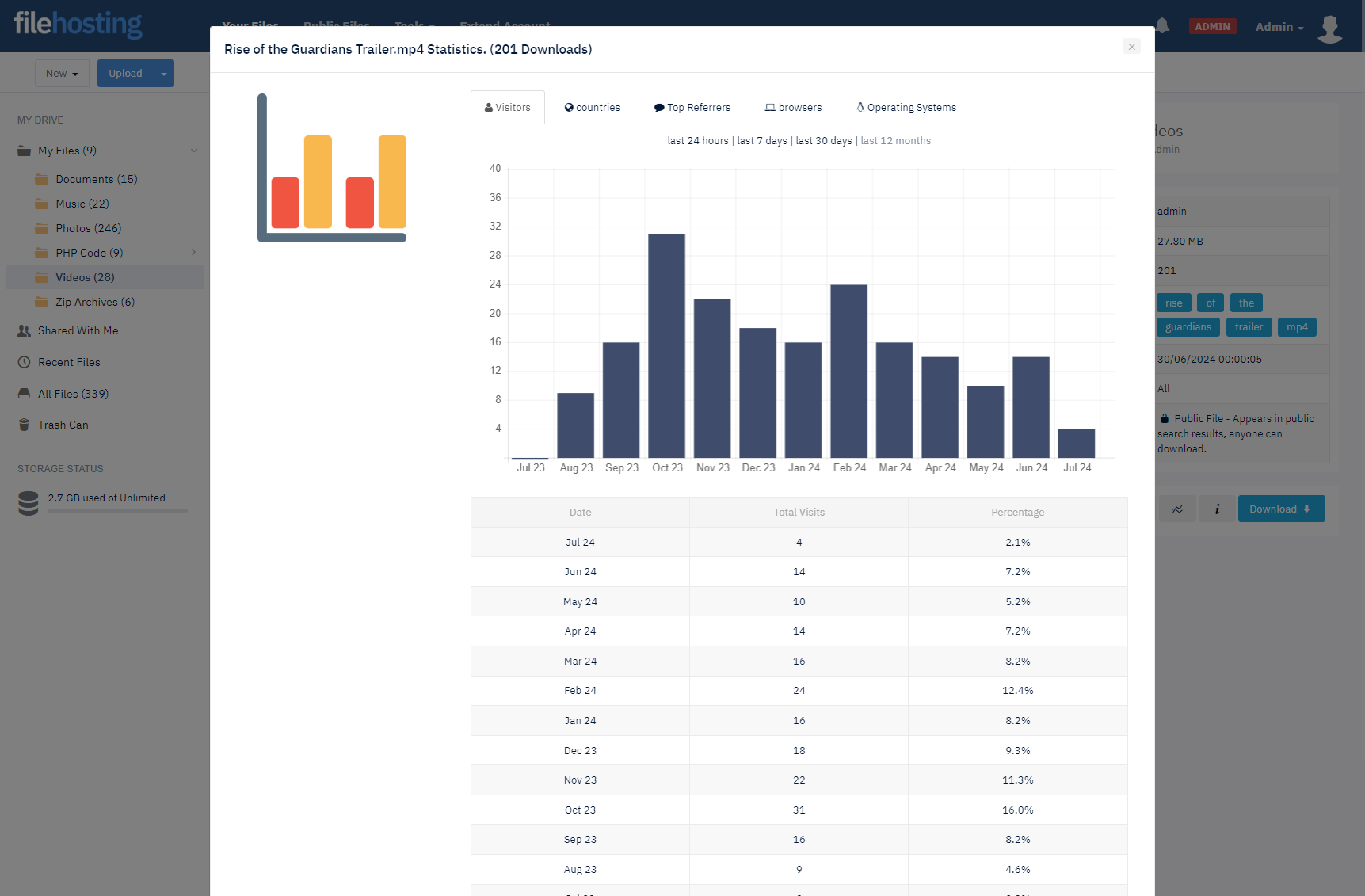Open the Operating Systems tab
1365x896 pixels.
coord(906,108)
